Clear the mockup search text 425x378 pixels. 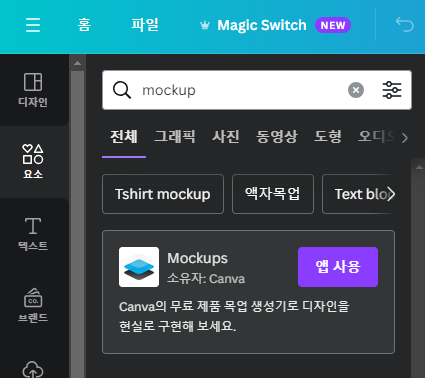(356, 90)
